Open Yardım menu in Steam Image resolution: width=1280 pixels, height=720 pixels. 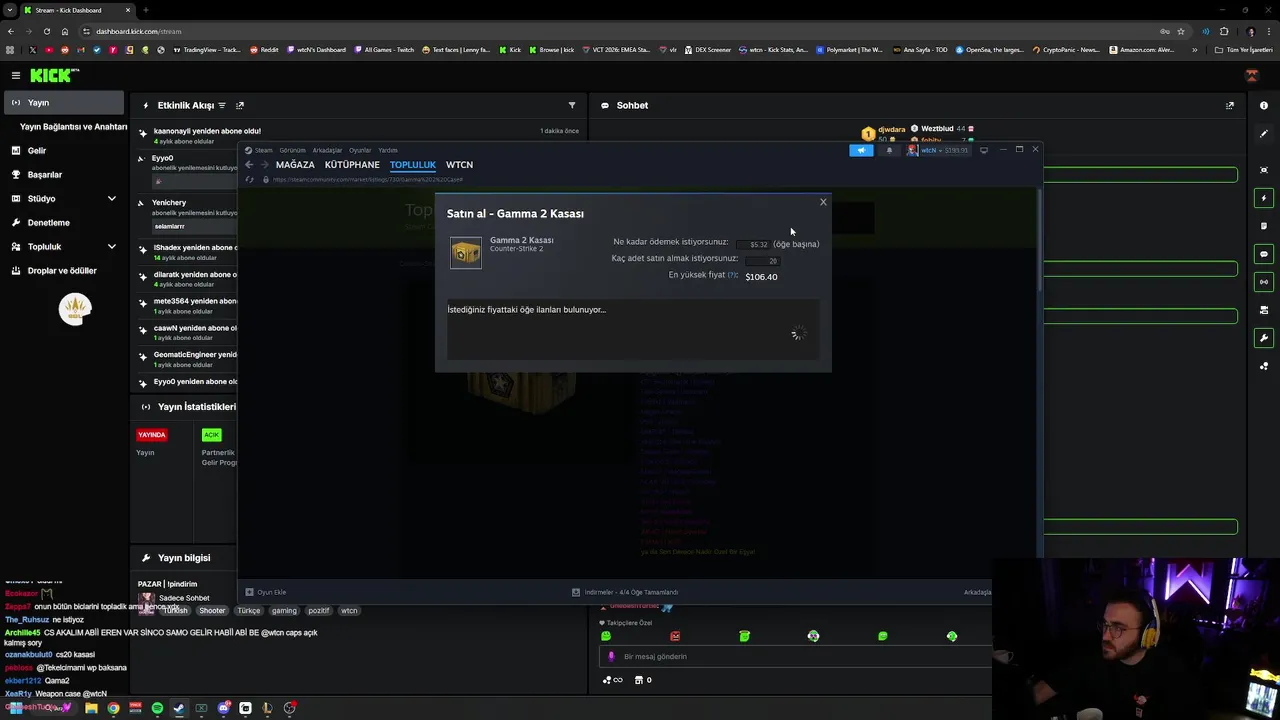pos(387,150)
